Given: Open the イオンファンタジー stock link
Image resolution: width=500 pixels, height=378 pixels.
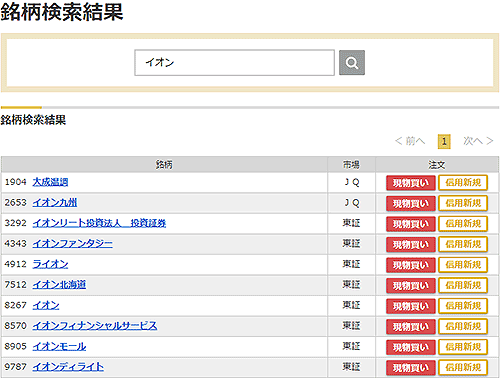Looking at the screenshot, I should point(72,244).
